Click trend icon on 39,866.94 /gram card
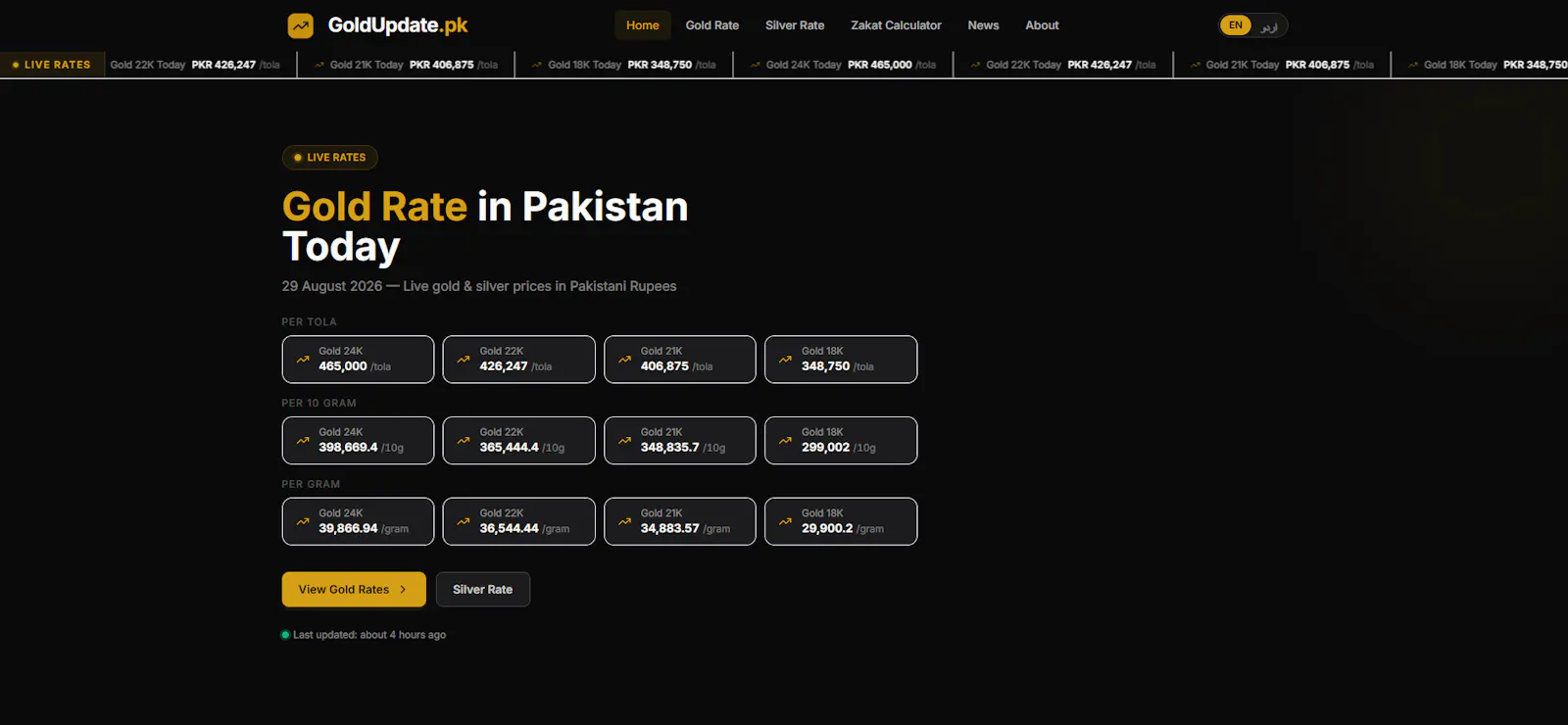 [x=303, y=522]
